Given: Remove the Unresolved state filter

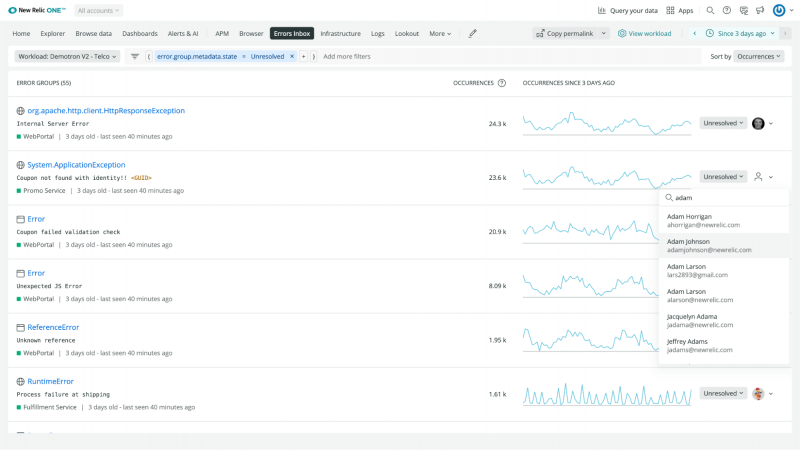Looking at the screenshot, I should [x=292, y=57].
